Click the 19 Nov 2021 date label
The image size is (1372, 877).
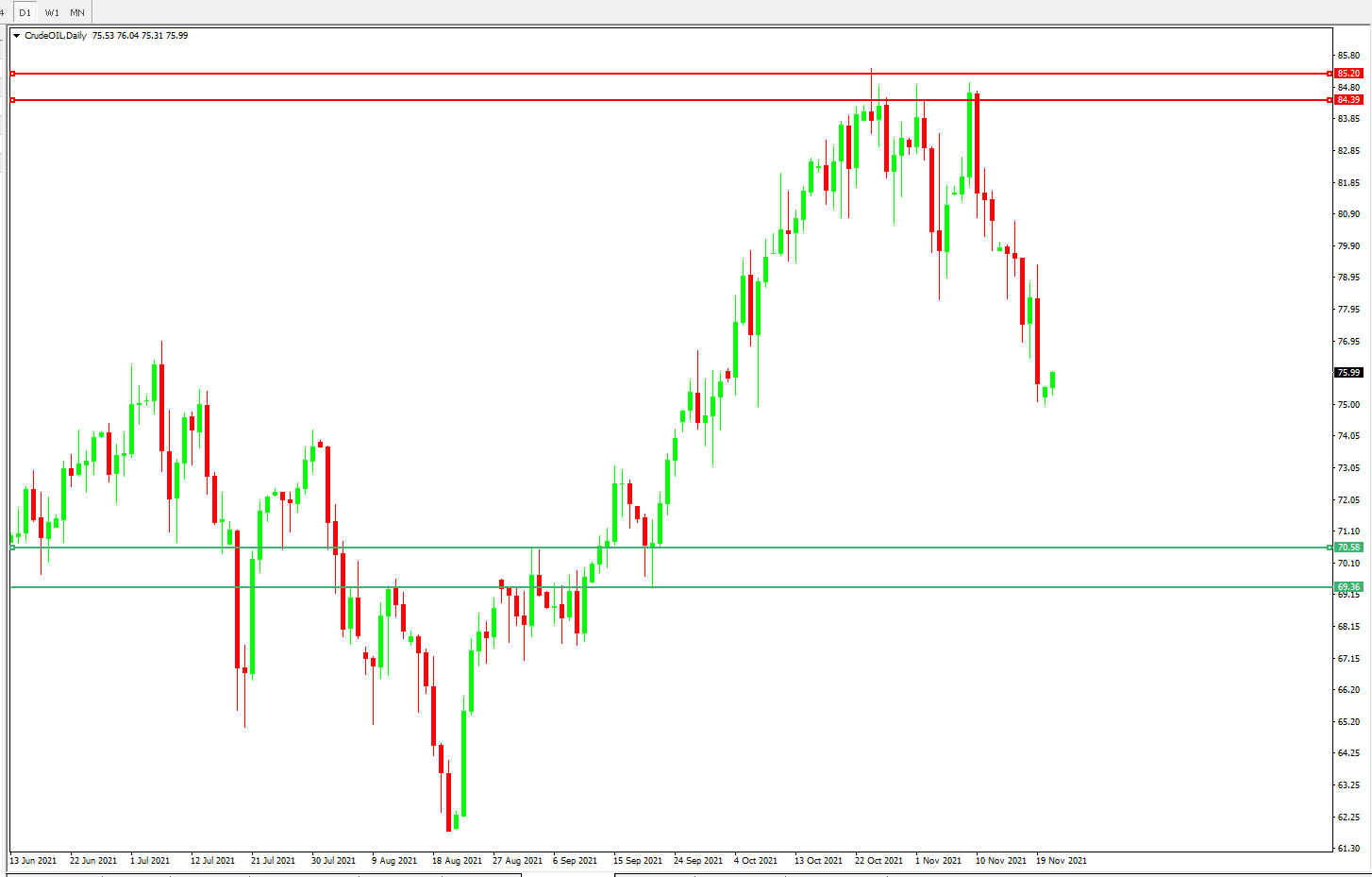pos(1062,861)
